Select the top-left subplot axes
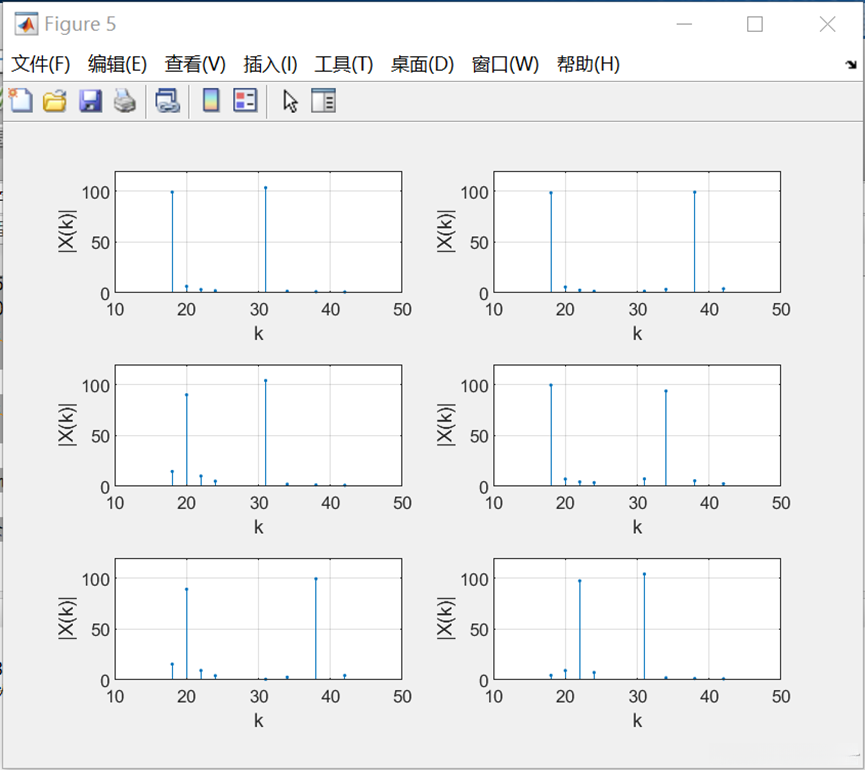865x770 pixels. coord(258,232)
